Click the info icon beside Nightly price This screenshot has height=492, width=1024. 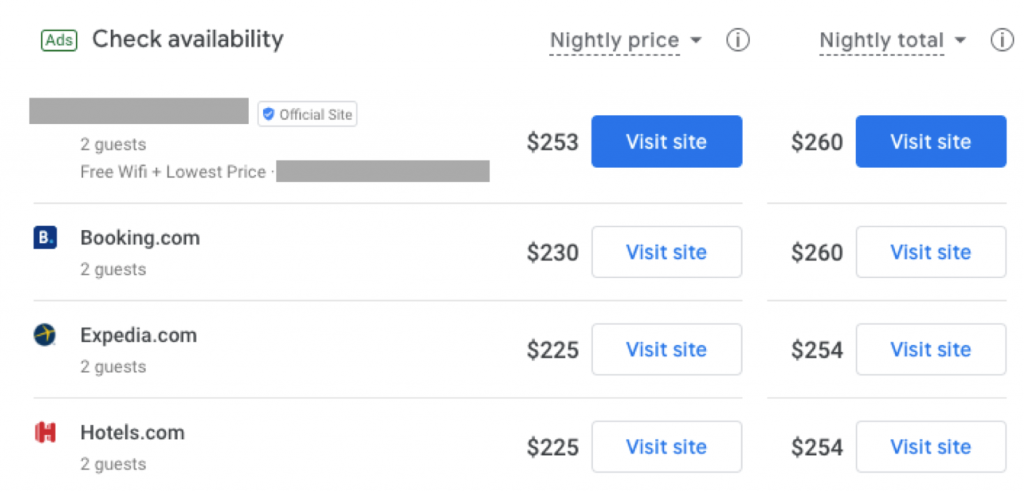coord(738,41)
